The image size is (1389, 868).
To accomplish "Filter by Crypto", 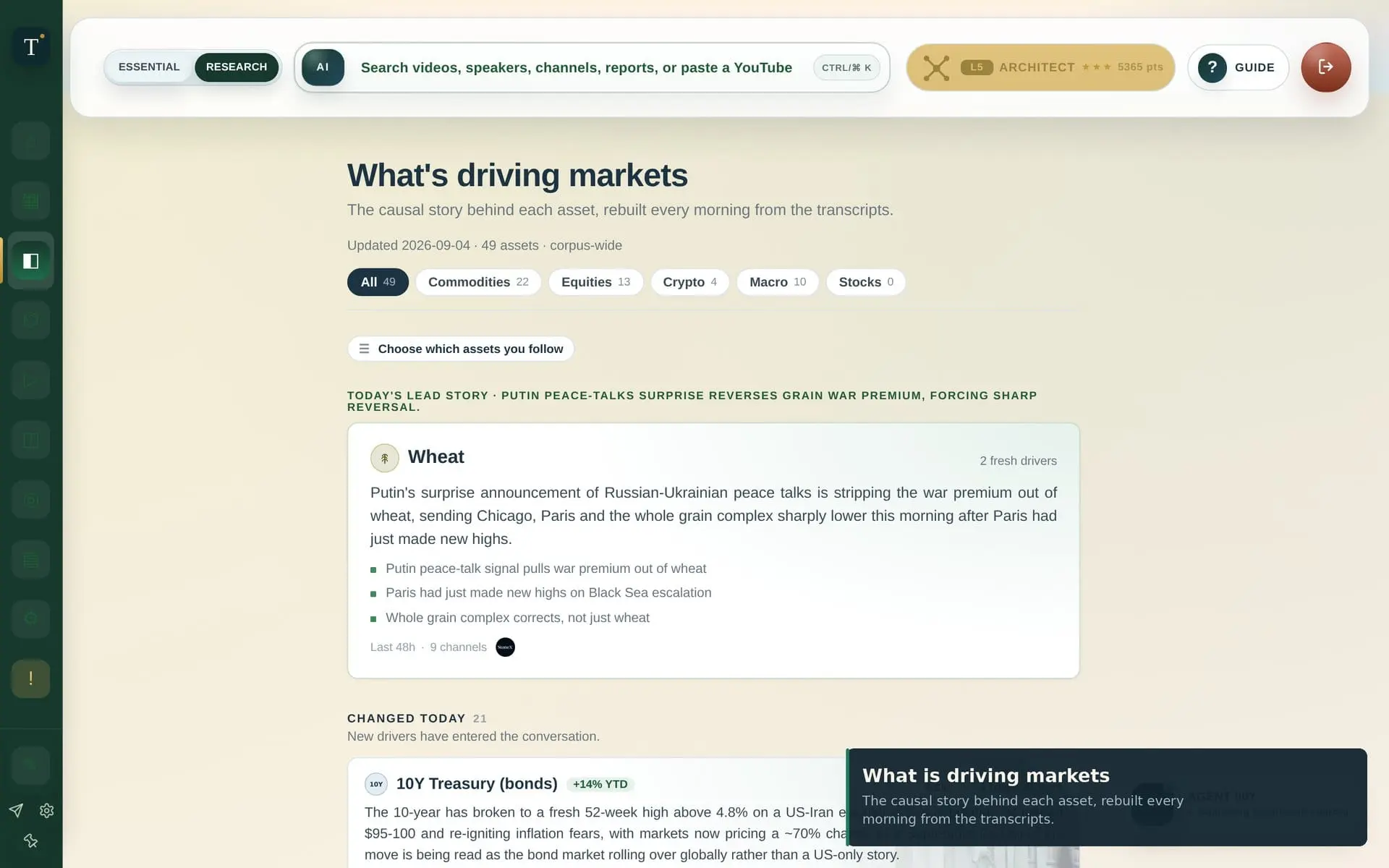I will (689, 282).
